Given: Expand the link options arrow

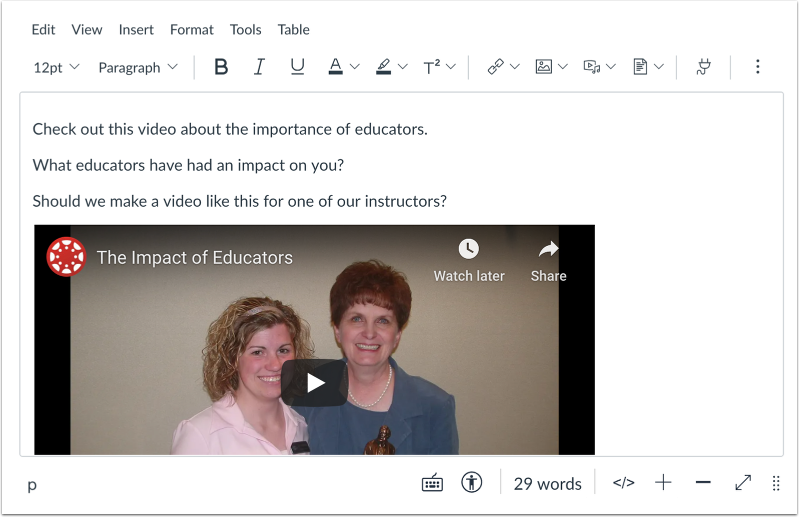Looking at the screenshot, I should point(515,67).
